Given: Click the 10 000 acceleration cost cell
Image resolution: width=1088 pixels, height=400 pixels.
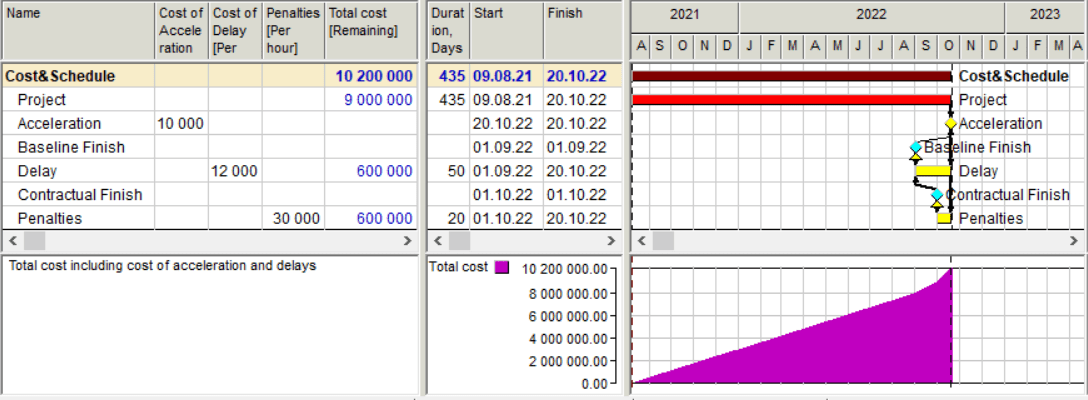Looking at the screenshot, I should click(x=182, y=124).
